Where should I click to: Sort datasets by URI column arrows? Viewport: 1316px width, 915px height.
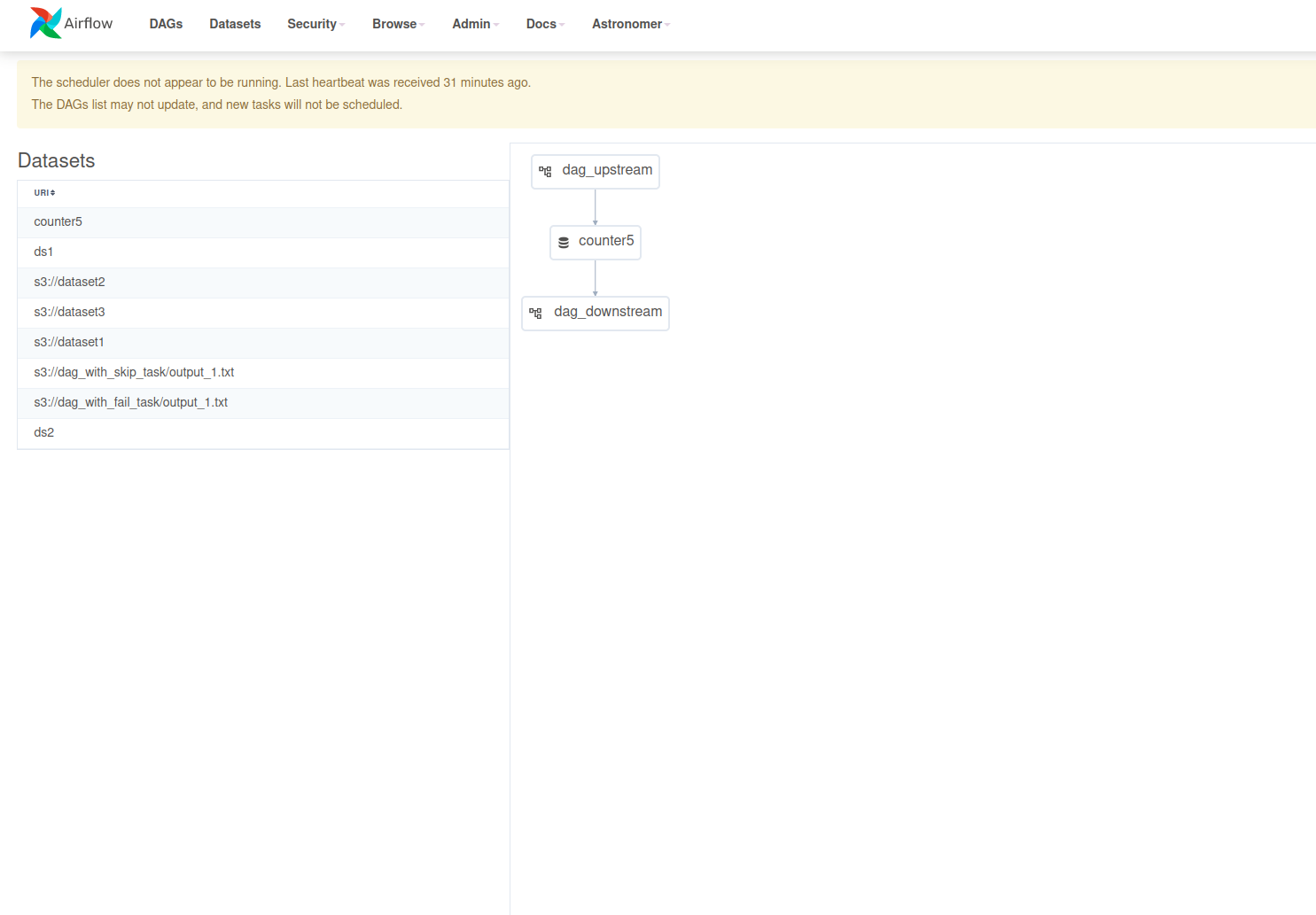tap(52, 193)
